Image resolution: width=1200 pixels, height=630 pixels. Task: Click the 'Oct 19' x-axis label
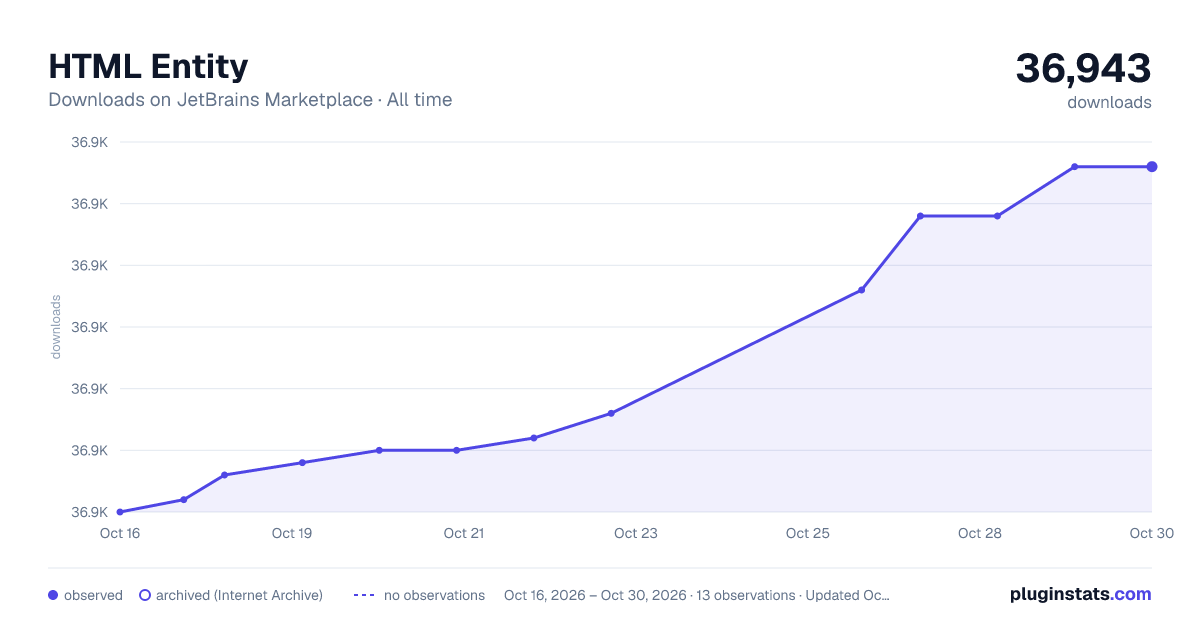coord(292,533)
